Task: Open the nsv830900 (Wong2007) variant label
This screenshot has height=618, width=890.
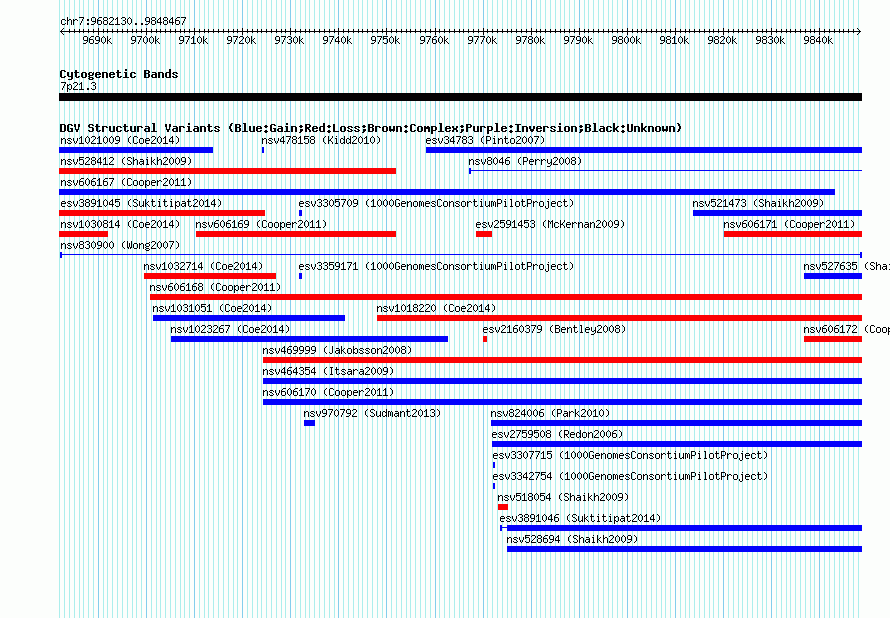Action: [x=120, y=245]
